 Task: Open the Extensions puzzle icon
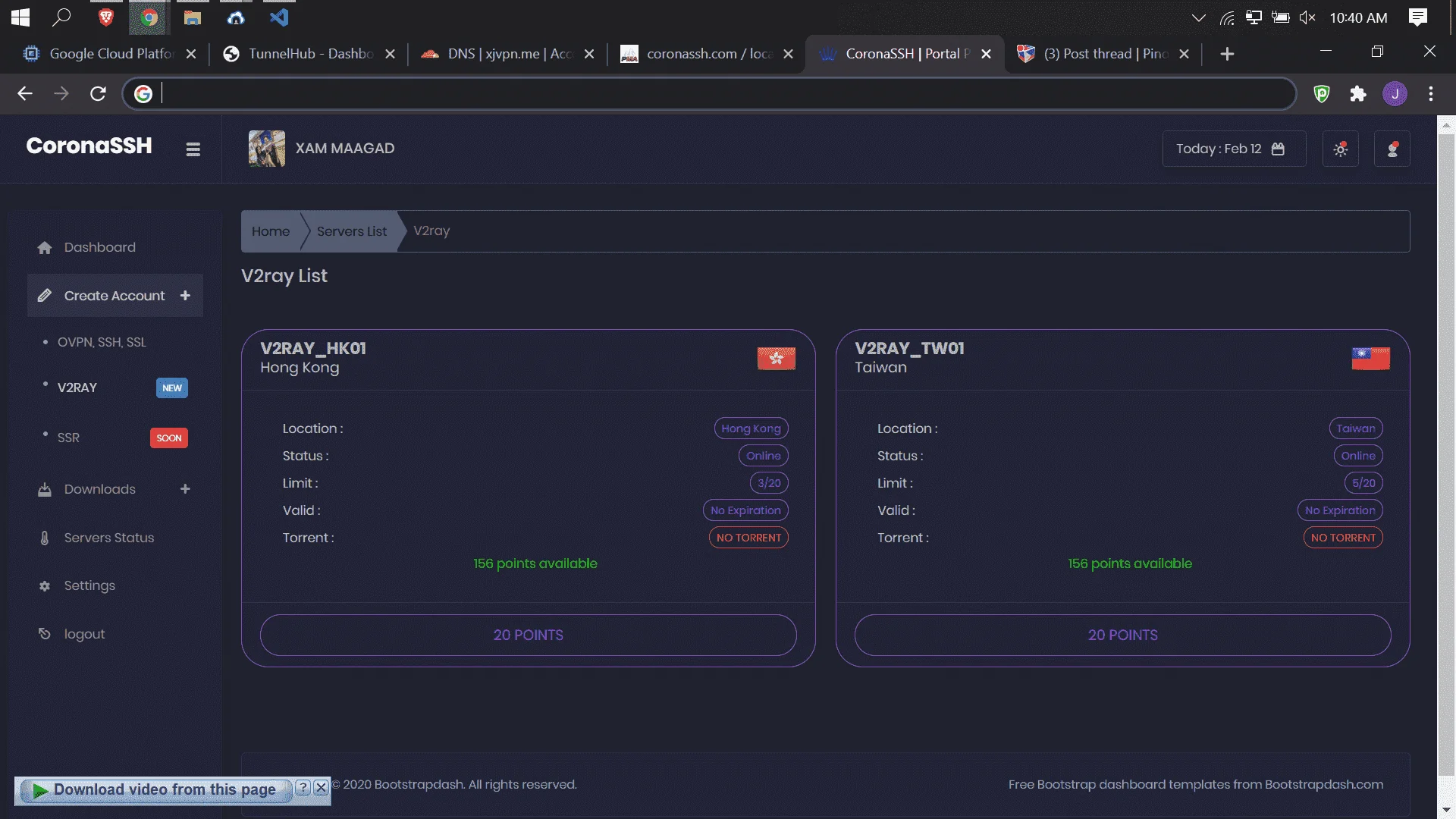[1358, 93]
